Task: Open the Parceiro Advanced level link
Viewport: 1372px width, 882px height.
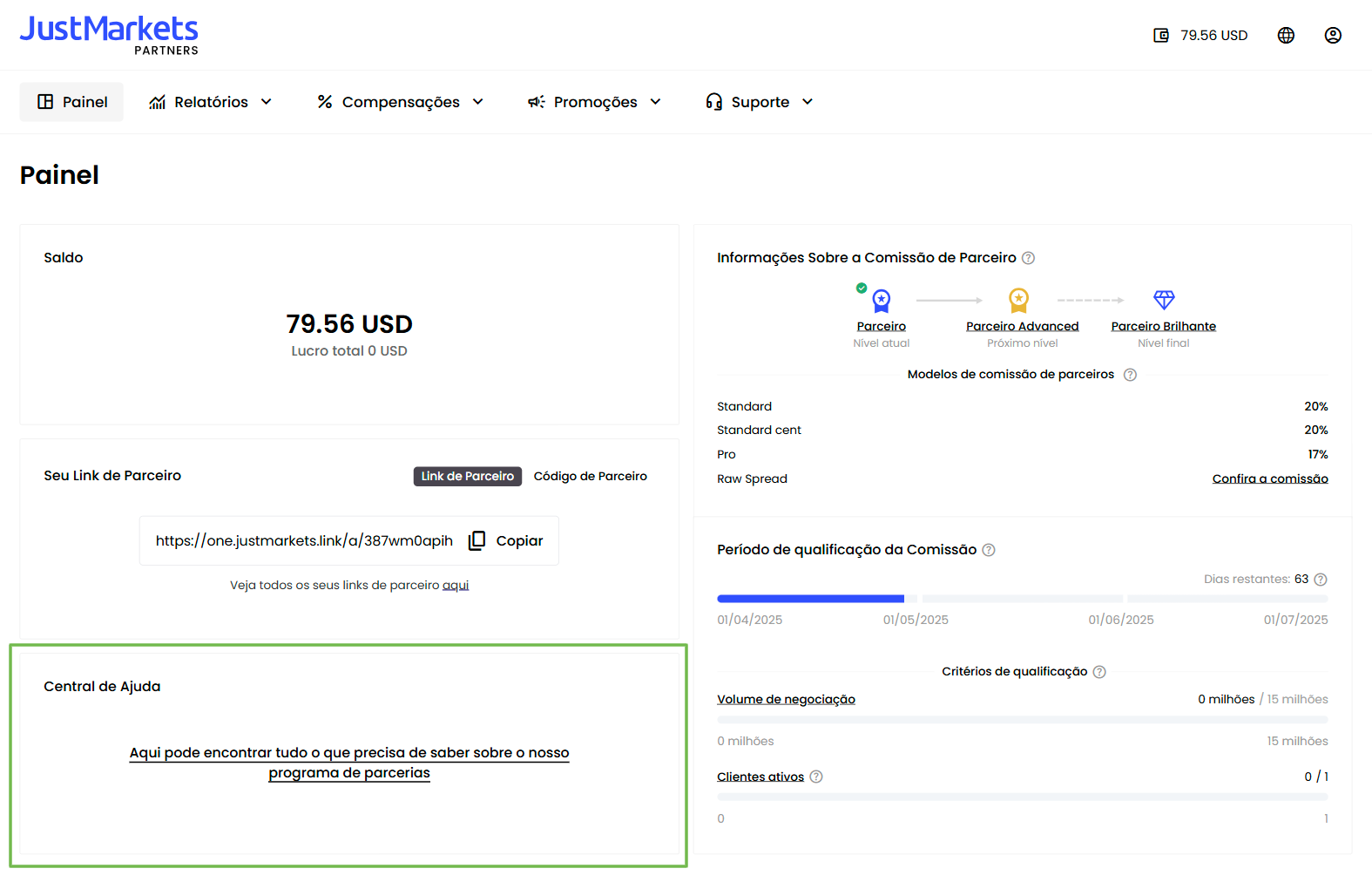Action: [1023, 326]
